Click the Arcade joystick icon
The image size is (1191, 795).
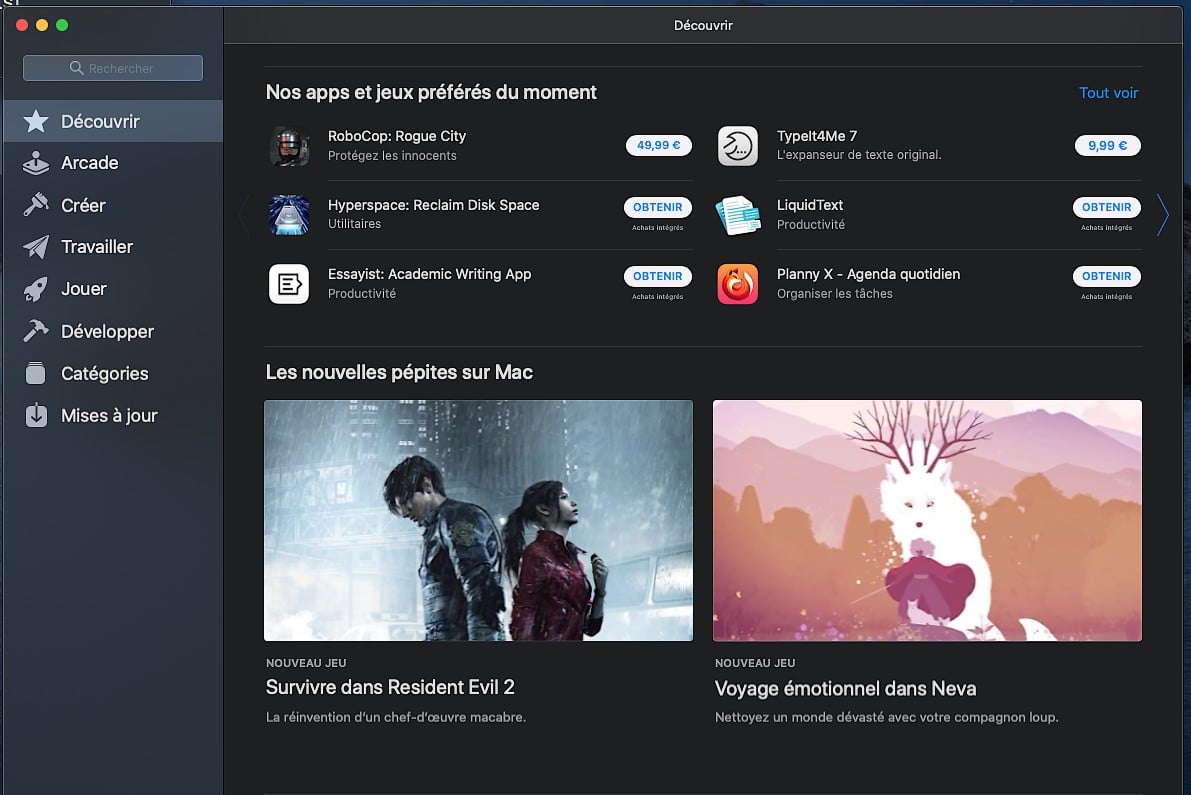(36, 162)
